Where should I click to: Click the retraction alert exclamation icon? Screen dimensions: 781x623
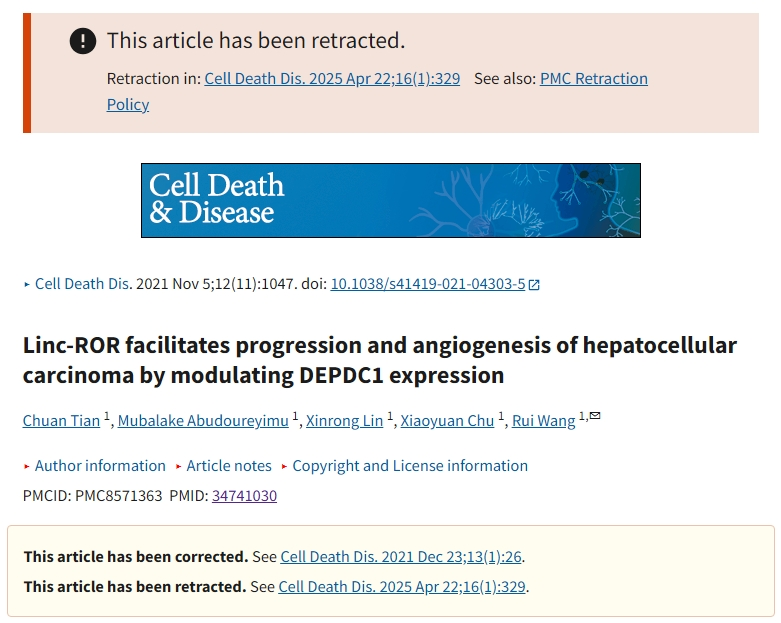[x=83, y=41]
